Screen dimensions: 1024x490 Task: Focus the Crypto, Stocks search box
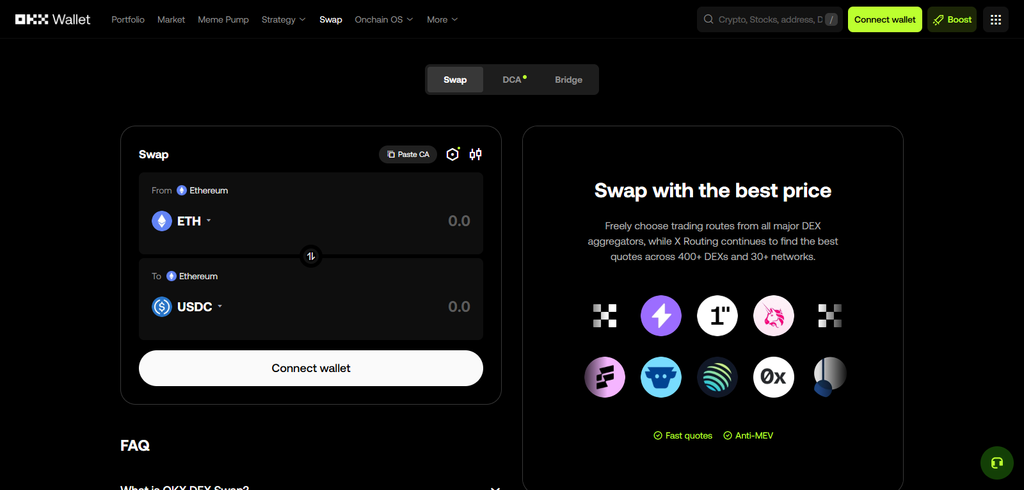pyautogui.click(x=769, y=20)
